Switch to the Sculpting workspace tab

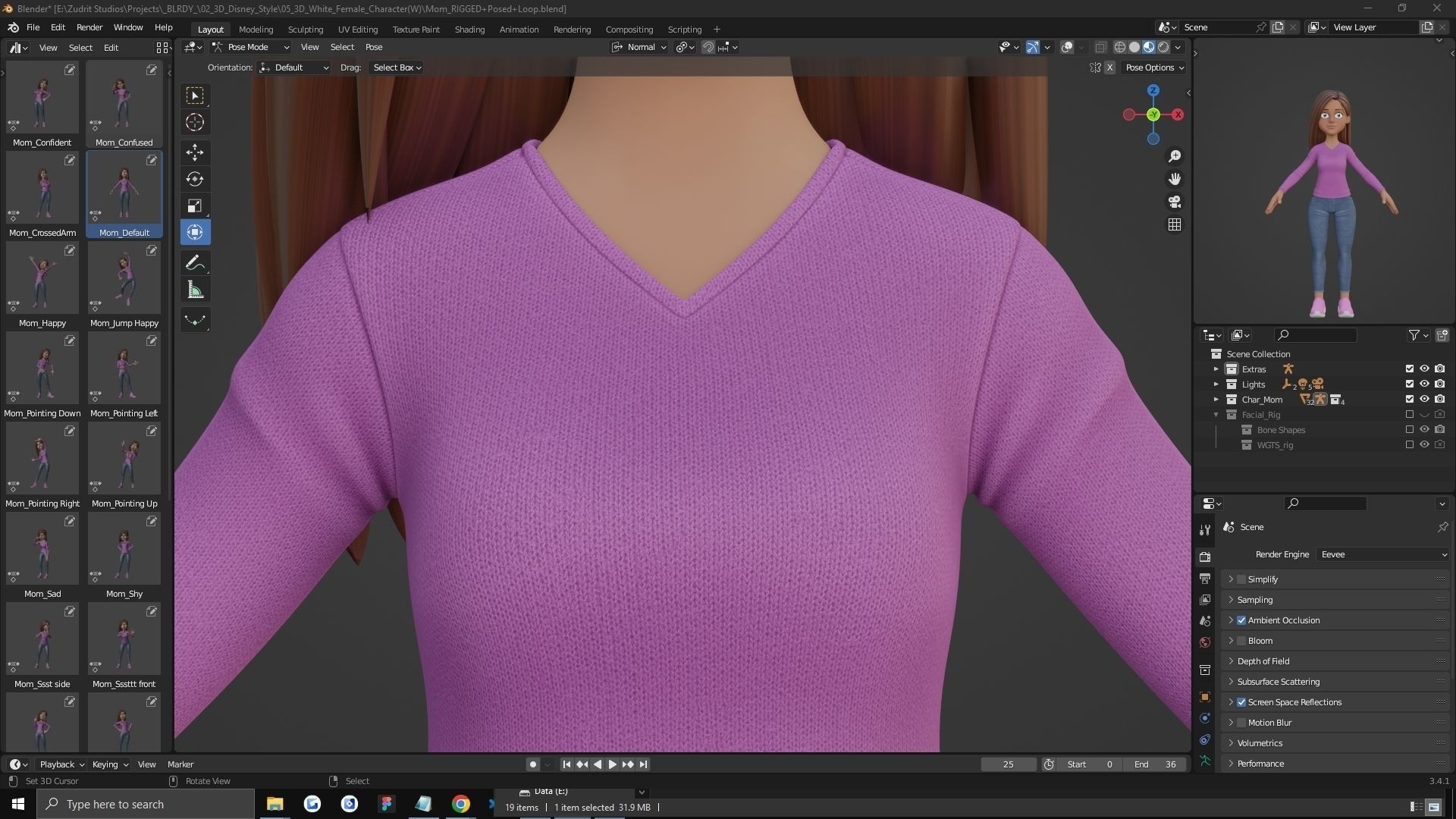click(x=306, y=30)
